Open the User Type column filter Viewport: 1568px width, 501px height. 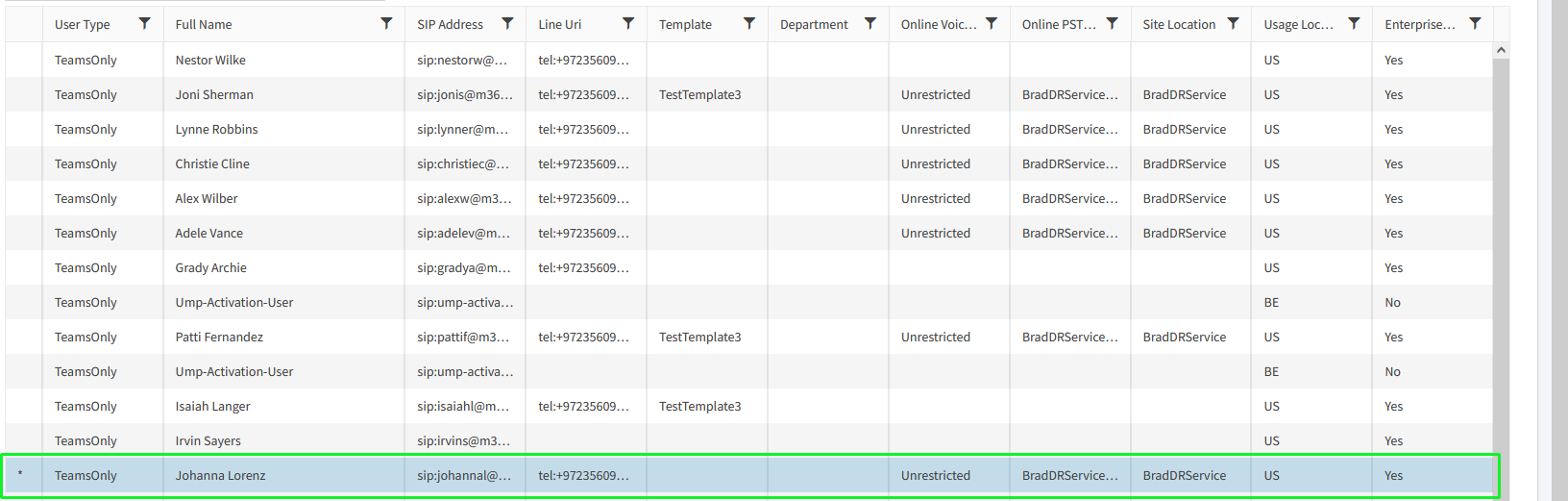point(144,24)
